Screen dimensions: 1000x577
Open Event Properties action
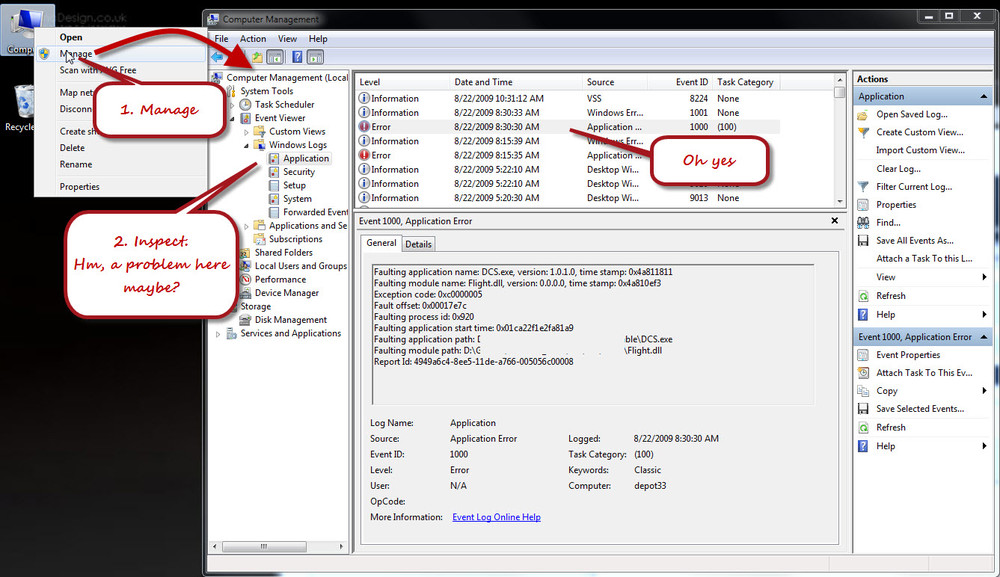pyautogui.click(x=908, y=354)
